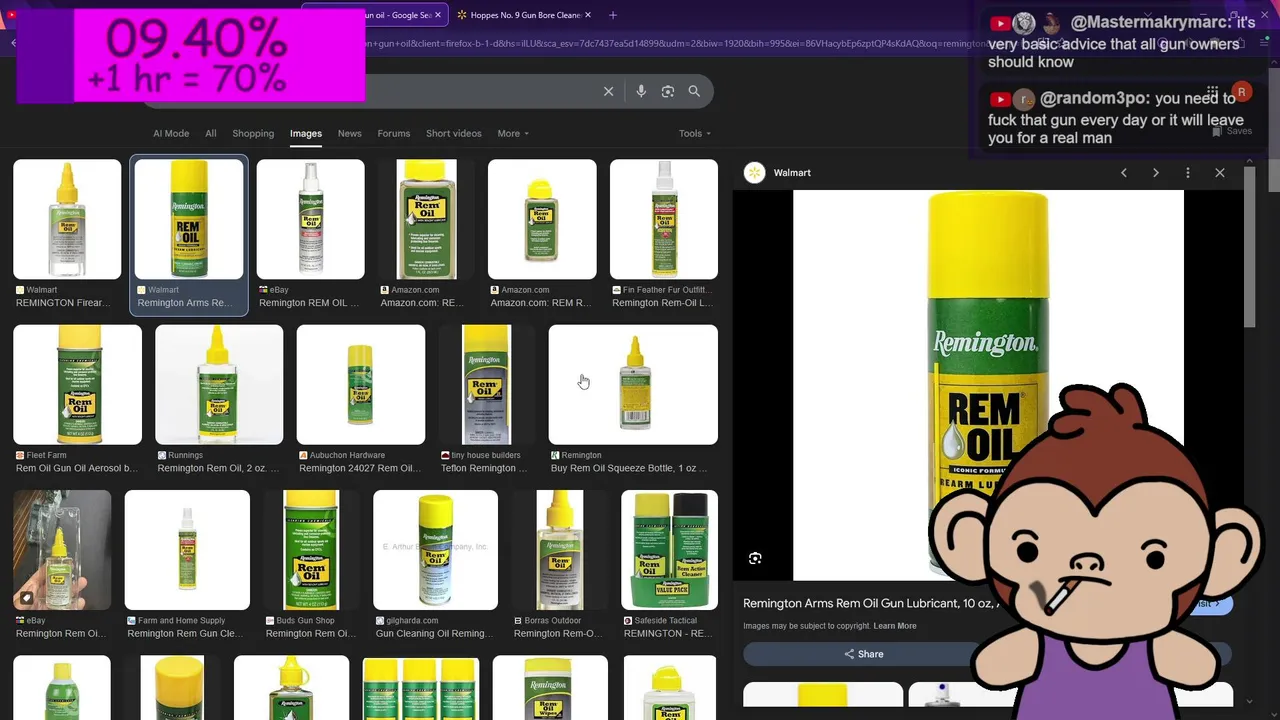Open the Learn More copyright link
Image resolution: width=1280 pixels, height=720 pixels.
[894, 626]
